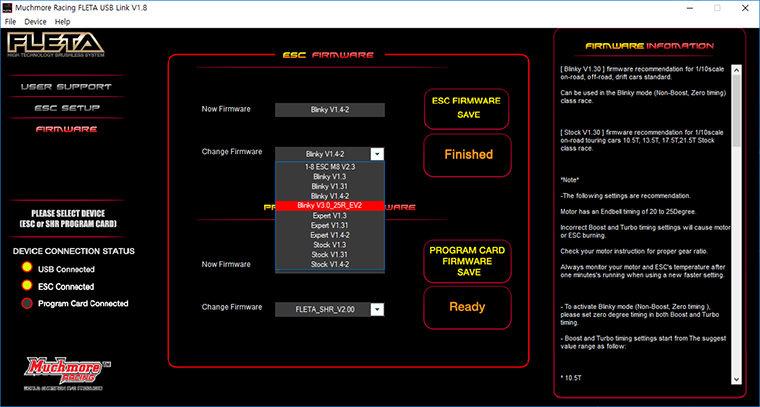Click the Finished status button
This screenshot has width=760, height=407.
[467, 155]
